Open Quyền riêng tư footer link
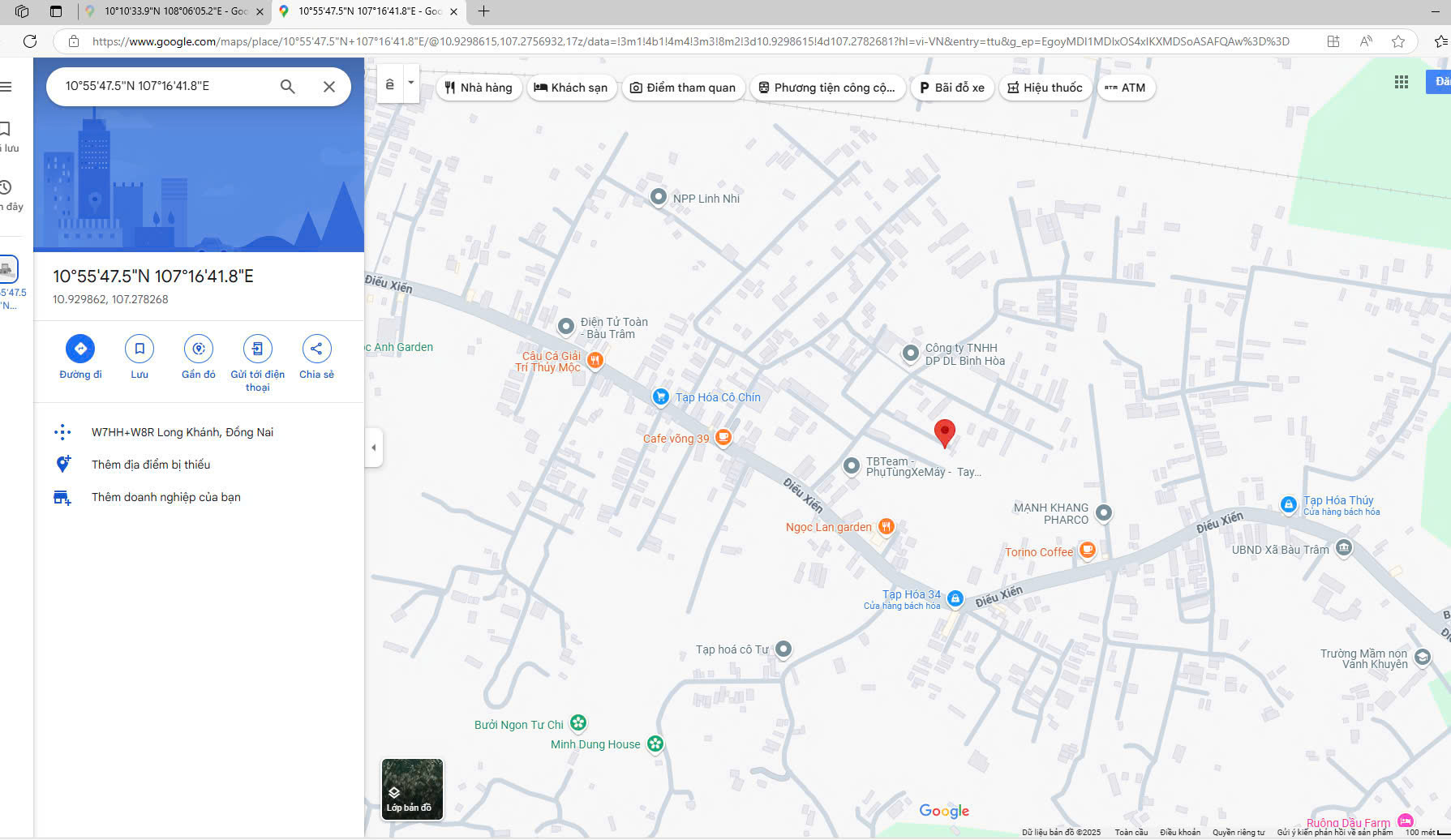Viewport: 1451px width, 840px height. (x=1239, y=832)
